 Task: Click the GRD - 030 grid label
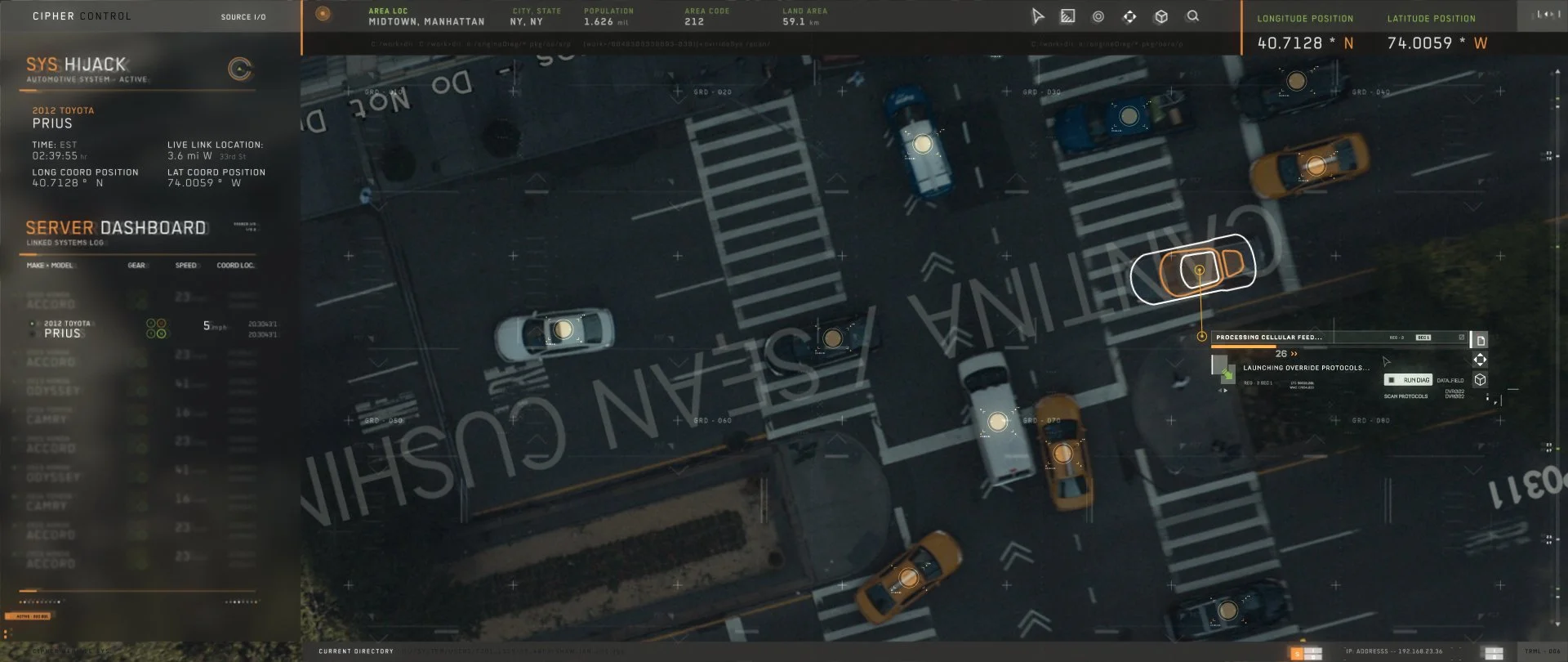1041,92
